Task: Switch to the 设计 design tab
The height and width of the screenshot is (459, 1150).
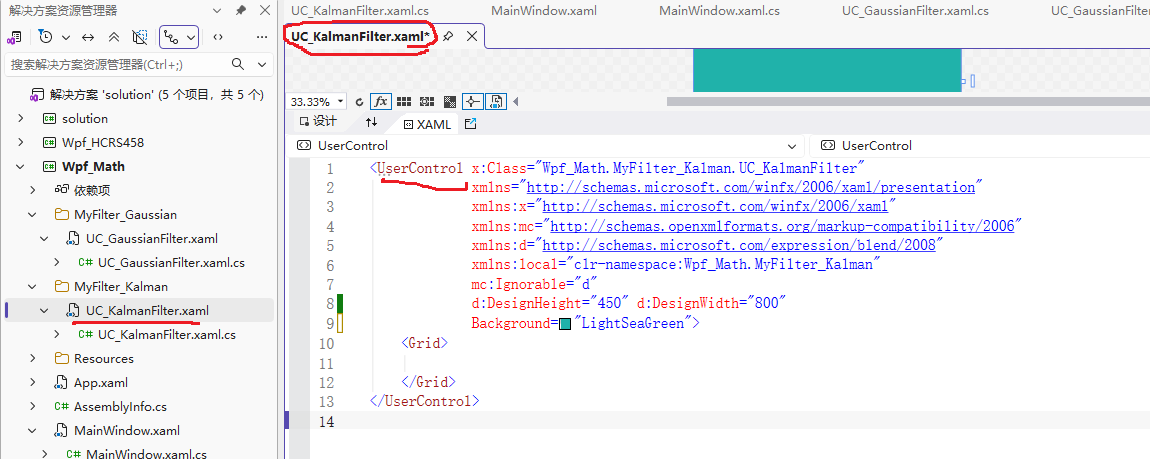Action: [318, 122]
